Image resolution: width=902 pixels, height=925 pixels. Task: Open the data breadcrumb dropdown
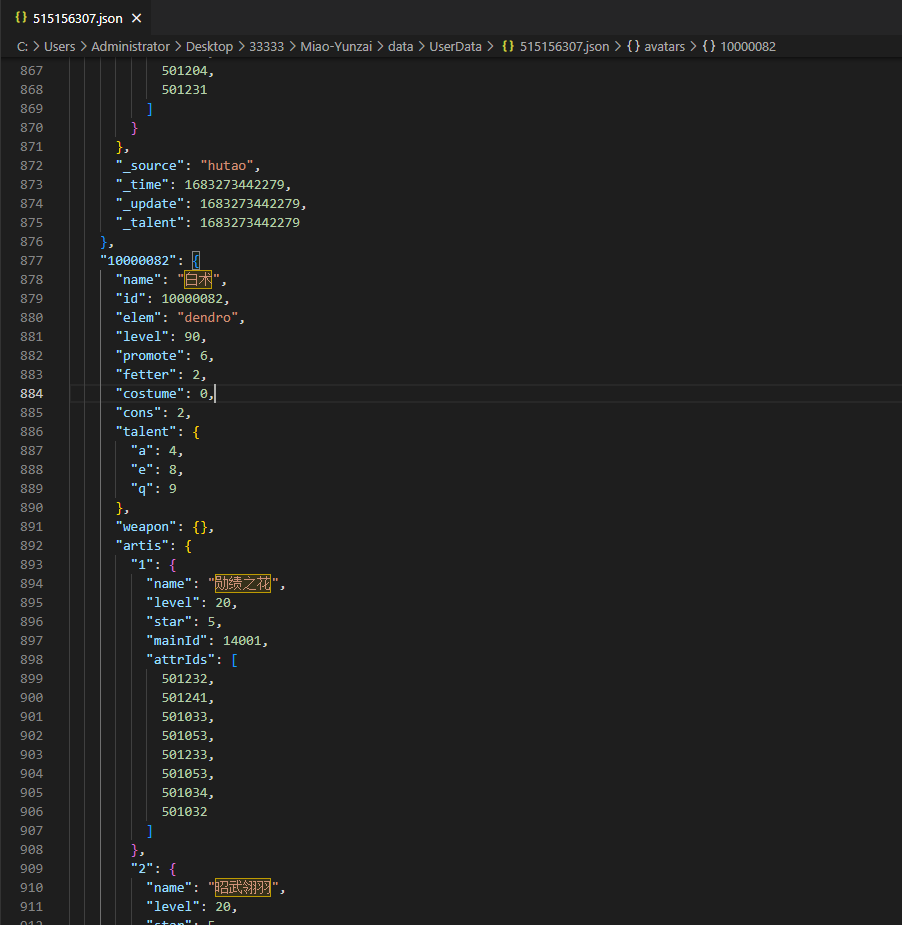400,46
